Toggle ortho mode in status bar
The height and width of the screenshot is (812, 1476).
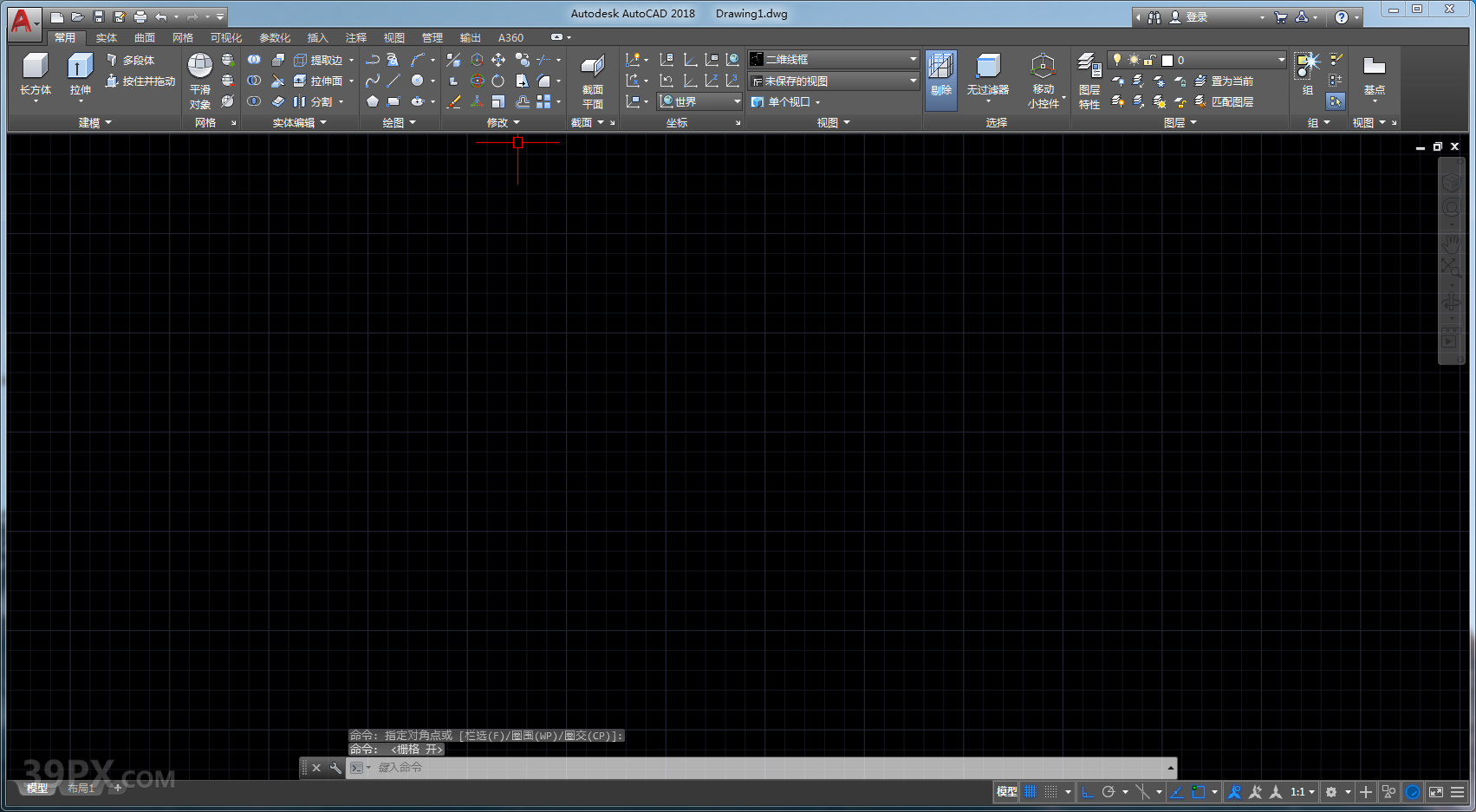pyautogui.click(x=1088, y=791)
